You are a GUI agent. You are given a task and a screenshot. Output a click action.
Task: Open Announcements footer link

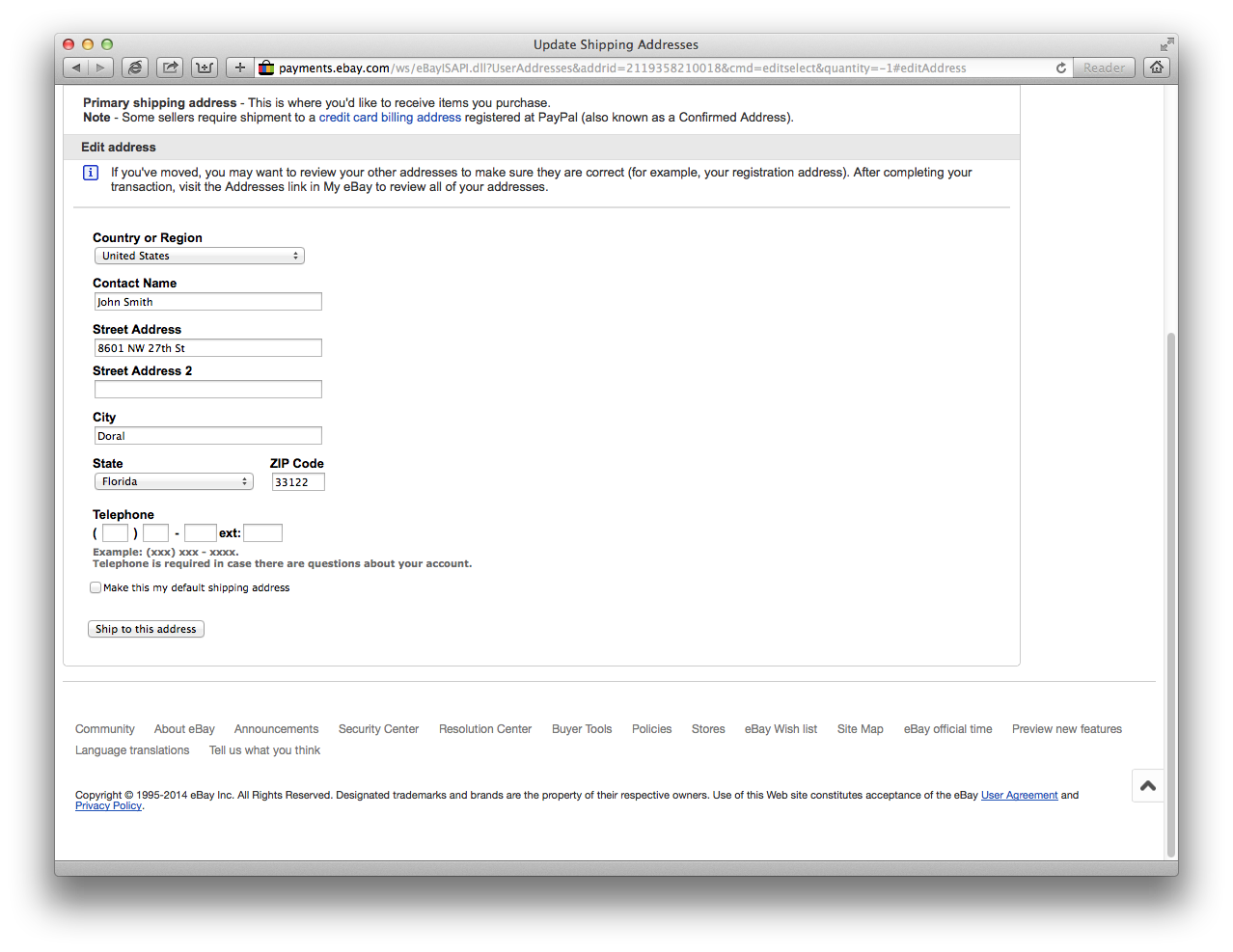pyautogui.click(x=276, y=729)
